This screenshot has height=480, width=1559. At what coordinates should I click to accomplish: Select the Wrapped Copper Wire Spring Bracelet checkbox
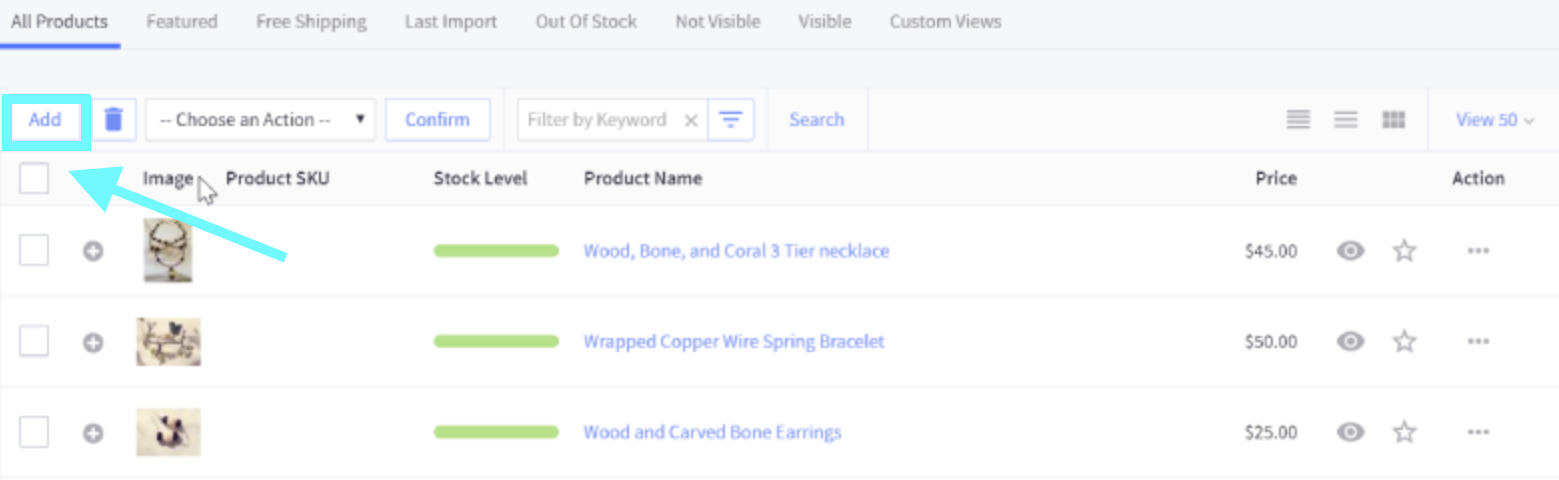tap(34, 342)
